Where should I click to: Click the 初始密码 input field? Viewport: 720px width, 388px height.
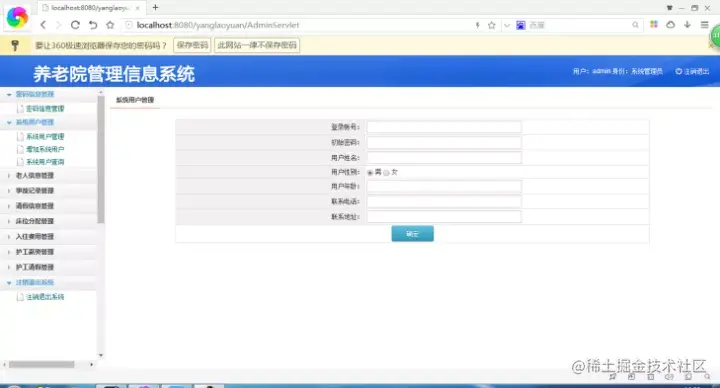click(x=444, y=142)
